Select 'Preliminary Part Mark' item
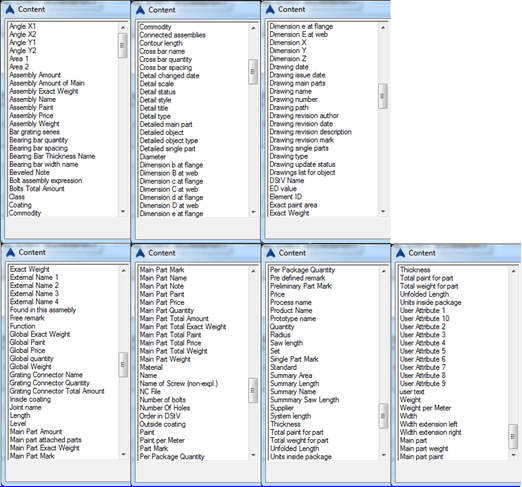 tap(301, 286)
